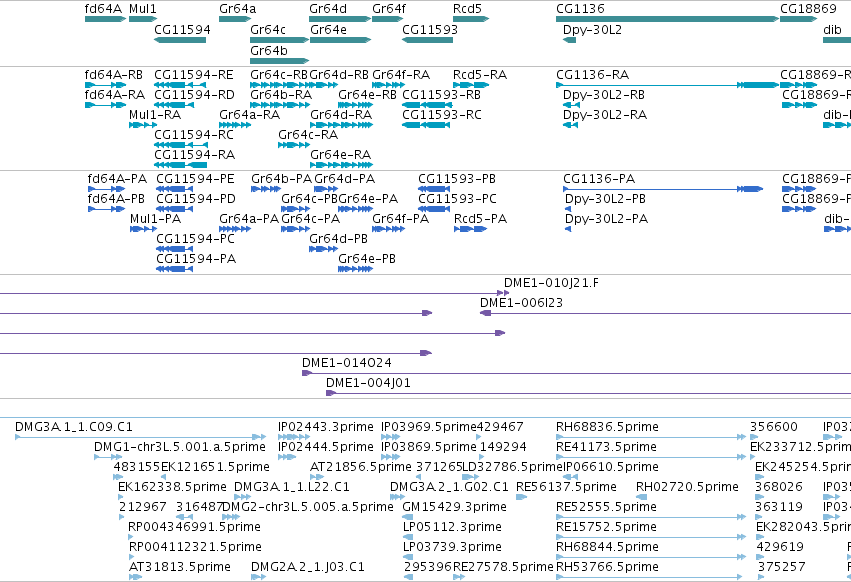Click the Rcd5 gene label
851x582 pixels.
pos(467,9)
